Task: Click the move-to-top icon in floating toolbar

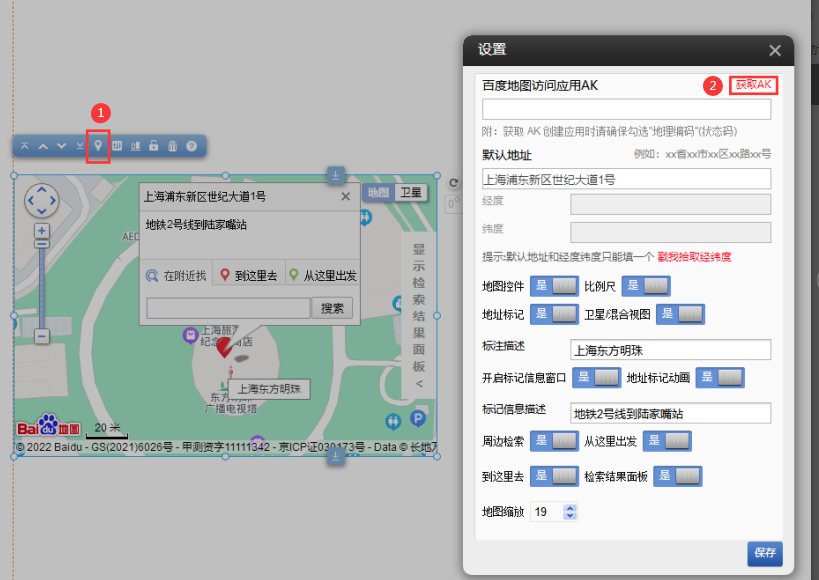Action: pyautogui.click(x=25, y=146)
